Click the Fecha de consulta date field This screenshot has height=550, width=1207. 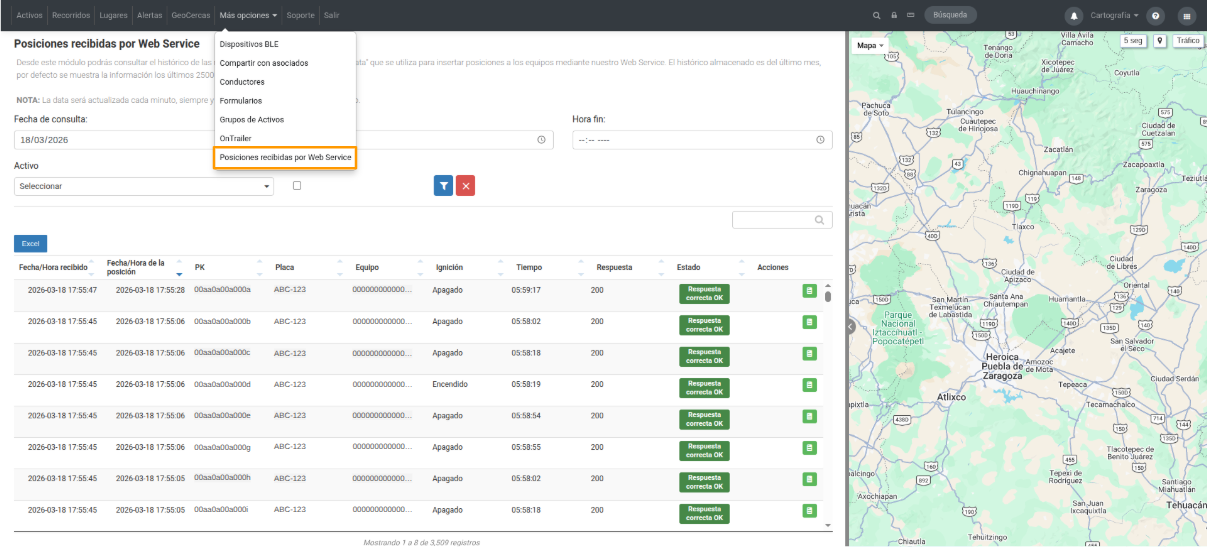click(x=115, y=140)
